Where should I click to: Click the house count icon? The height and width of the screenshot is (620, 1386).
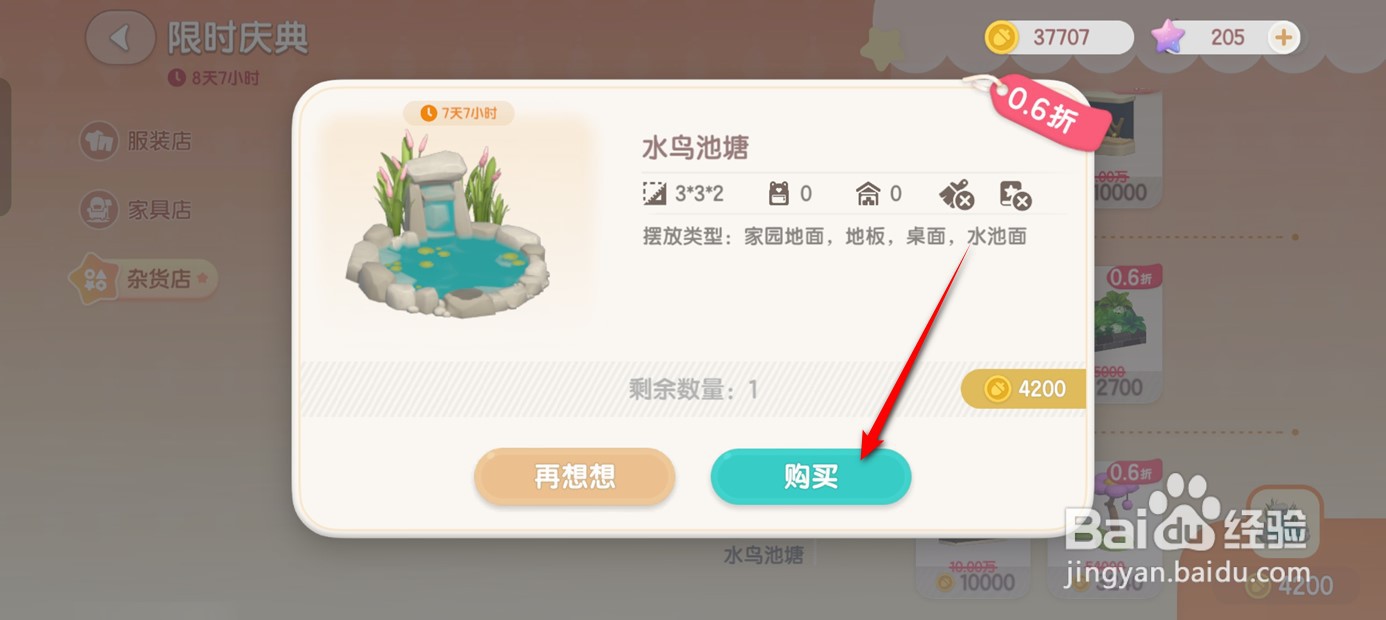pyautogui.click(x=868, y=194)
